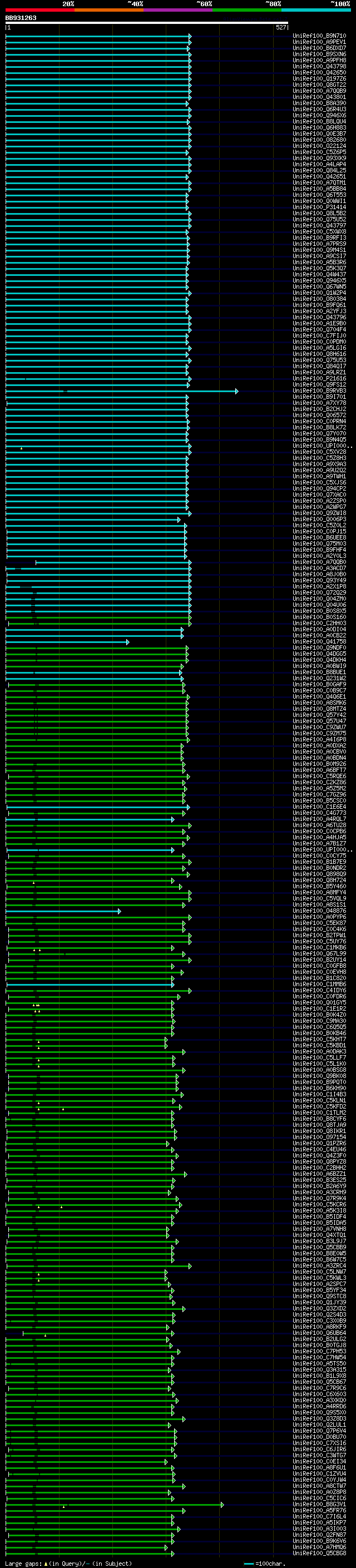
Task: Select the UniRef100_Q006P3 label
Action: (319, 519)
